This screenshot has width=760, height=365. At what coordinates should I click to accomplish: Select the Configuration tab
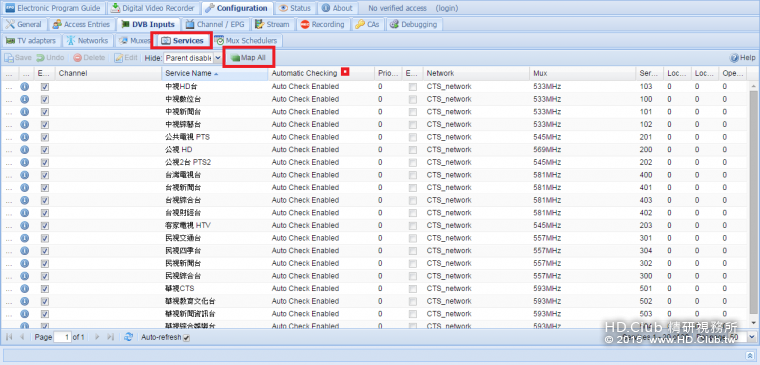point(237,8)
